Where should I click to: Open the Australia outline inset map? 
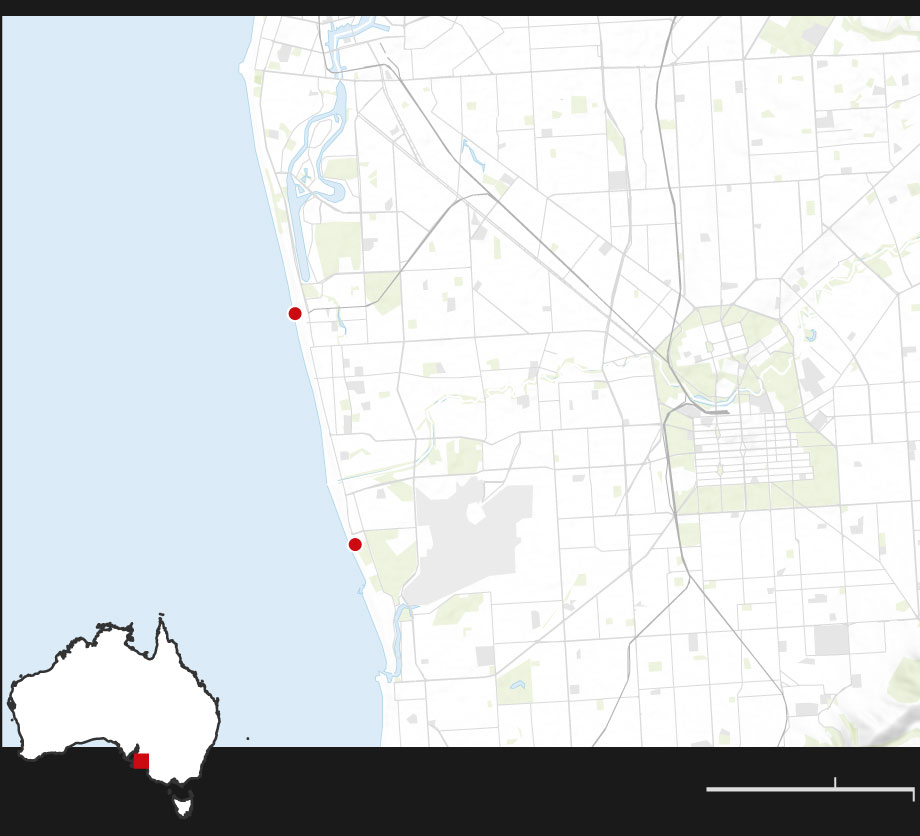point(113,715)
